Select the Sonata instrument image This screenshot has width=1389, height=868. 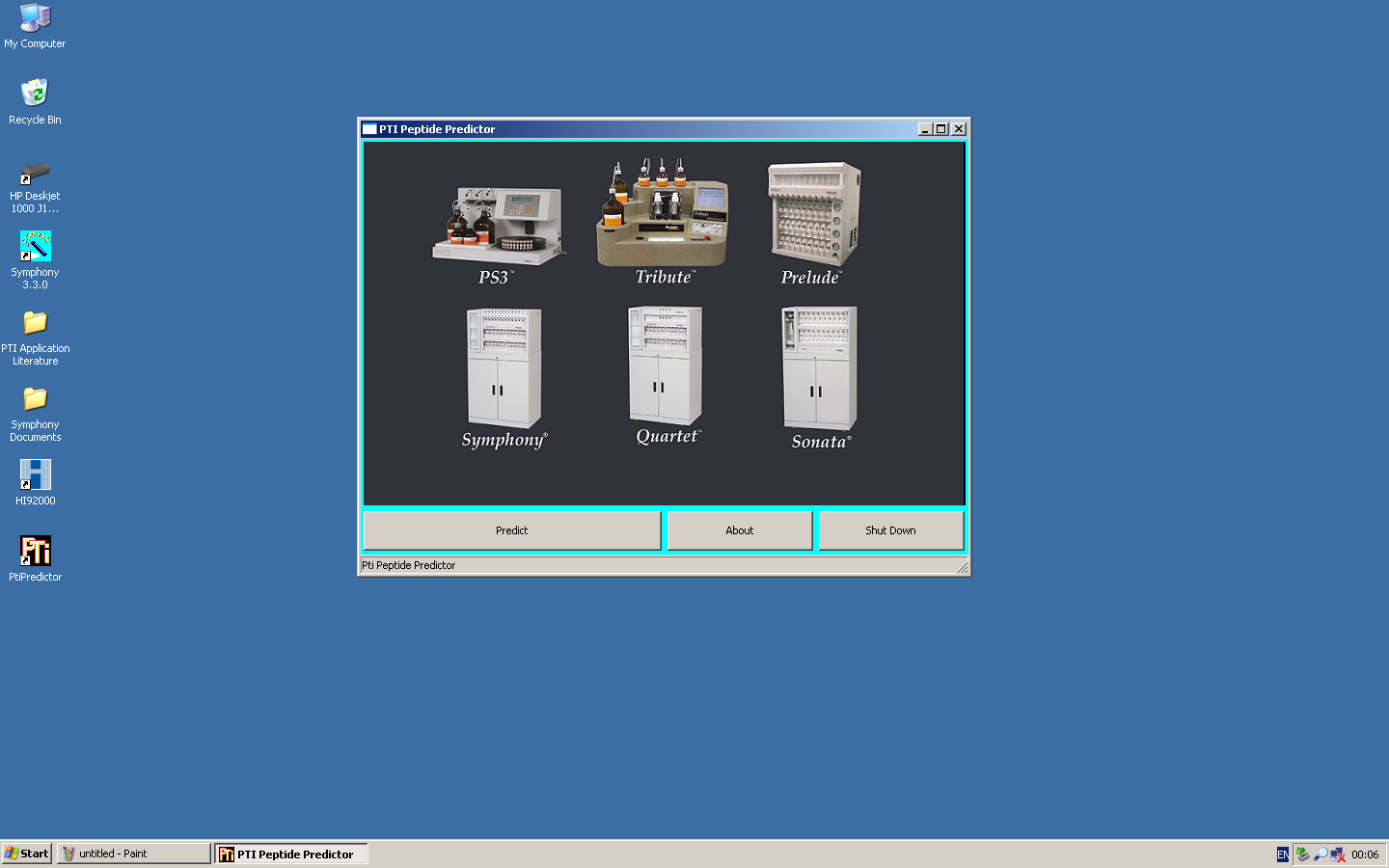tap(819, 368)
